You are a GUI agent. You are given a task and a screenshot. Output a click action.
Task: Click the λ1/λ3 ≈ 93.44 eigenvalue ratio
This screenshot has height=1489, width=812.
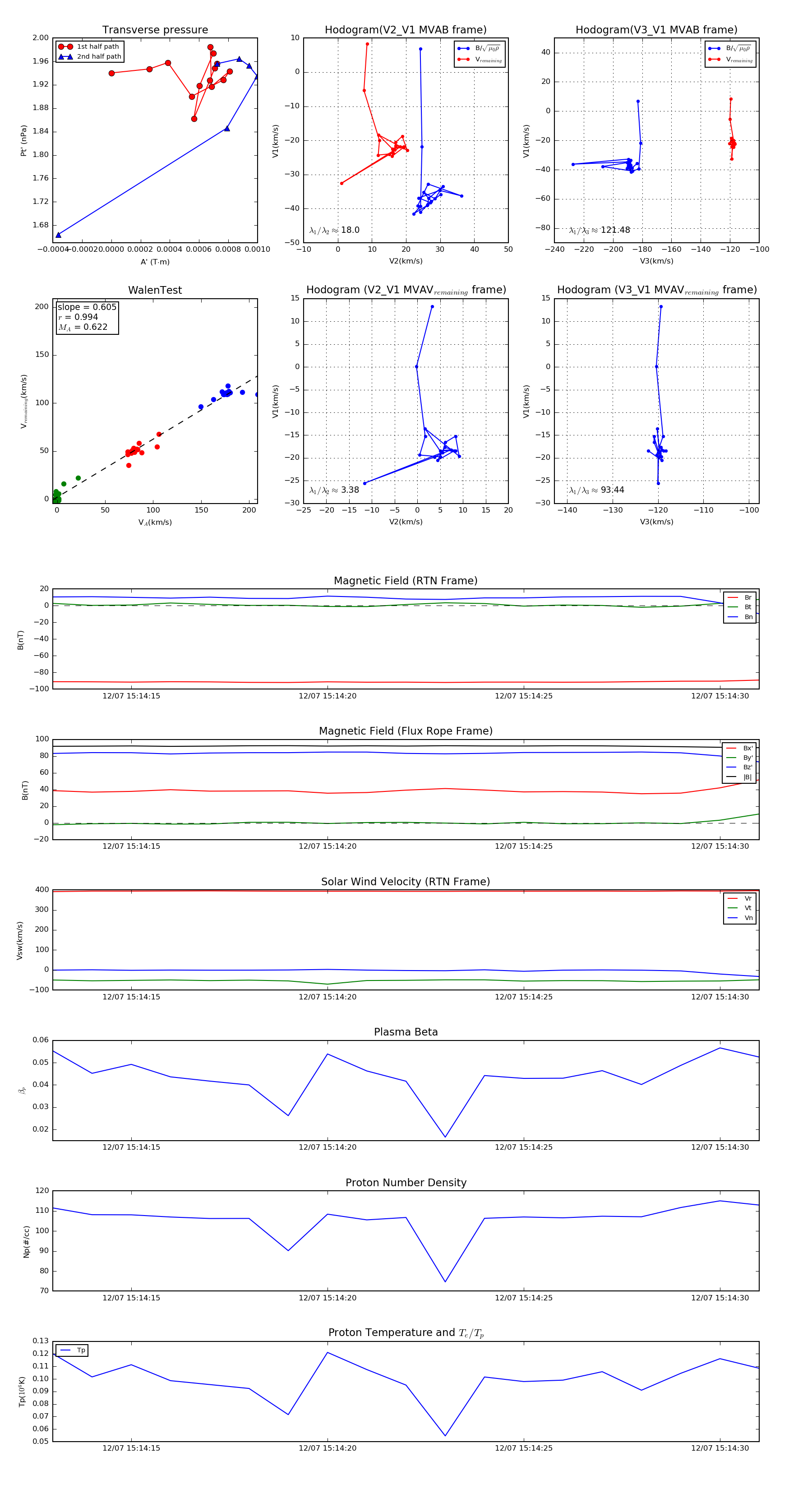click(x=596, y=490)
